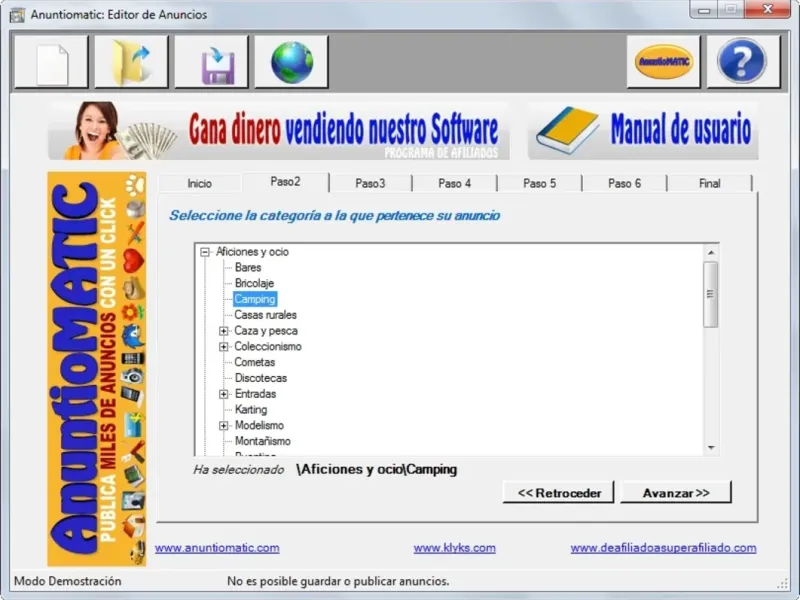Close the Anuntiomatic editor window
This screenshot has height=600, width=800.
point(767,10)
